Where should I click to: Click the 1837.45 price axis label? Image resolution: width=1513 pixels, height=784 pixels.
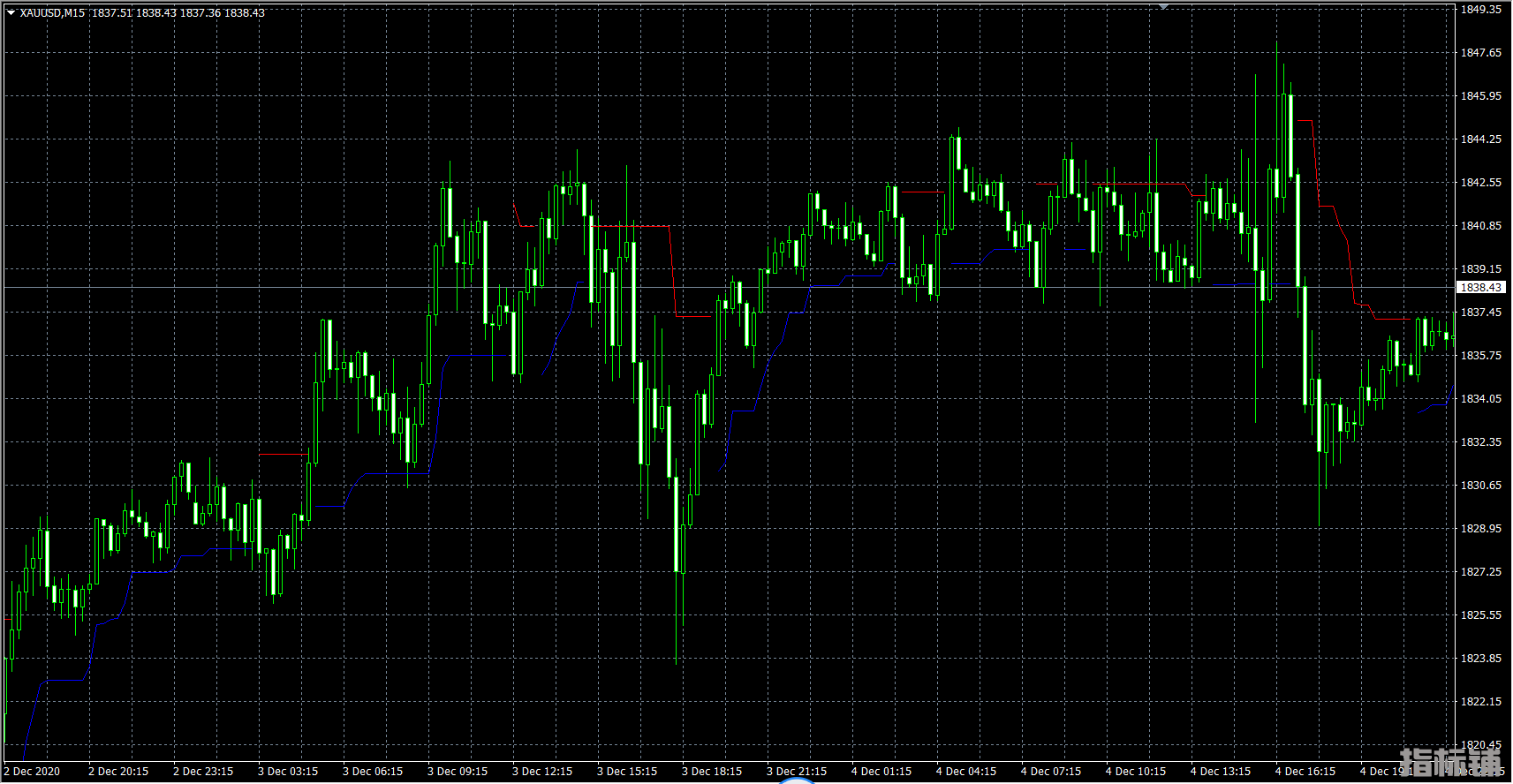pos(1480,313)
